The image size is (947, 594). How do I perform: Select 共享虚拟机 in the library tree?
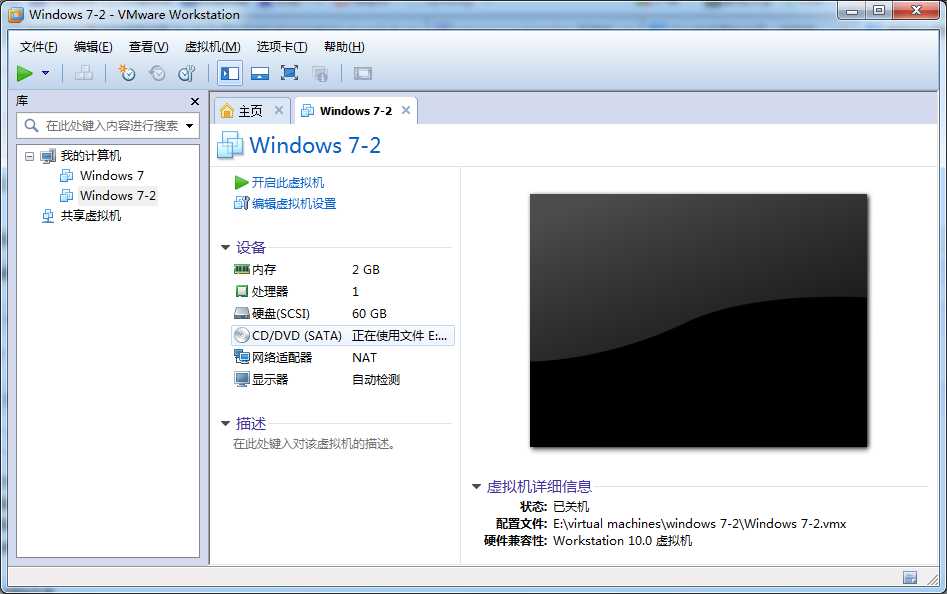coord(91,216)
